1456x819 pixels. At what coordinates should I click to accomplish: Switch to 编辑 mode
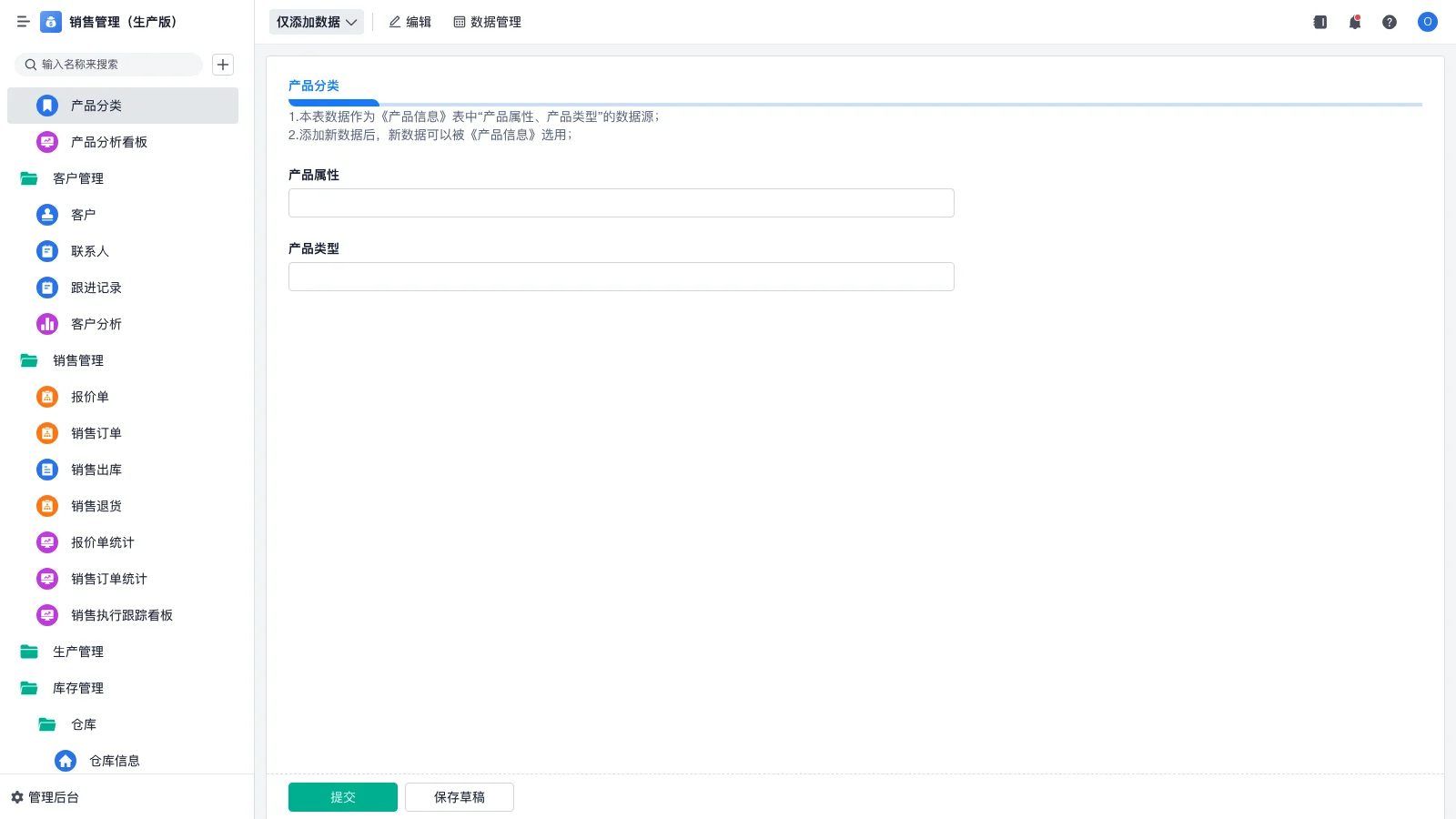409,22
